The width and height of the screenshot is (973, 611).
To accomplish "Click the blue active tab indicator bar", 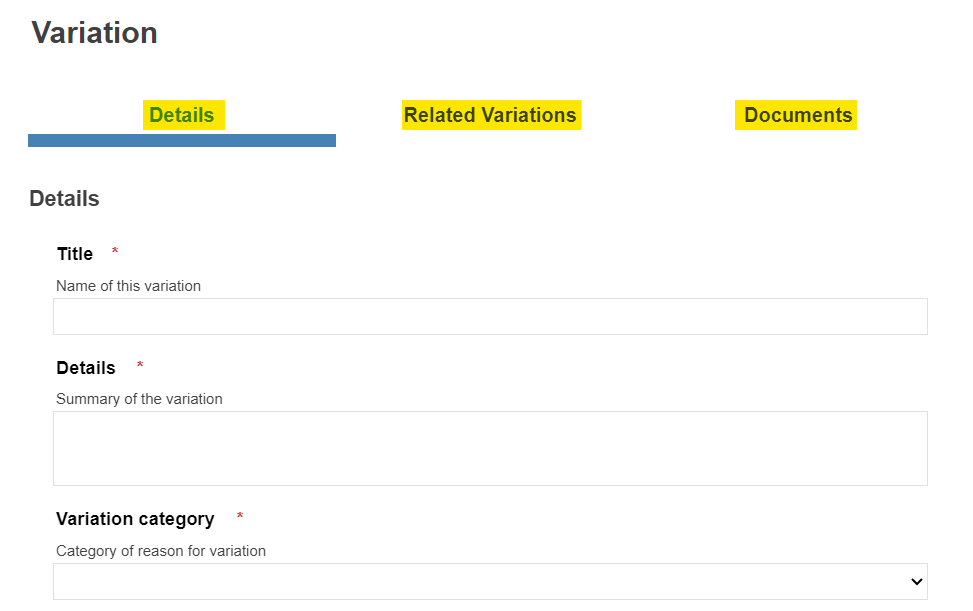I will [x=182, y=140].
